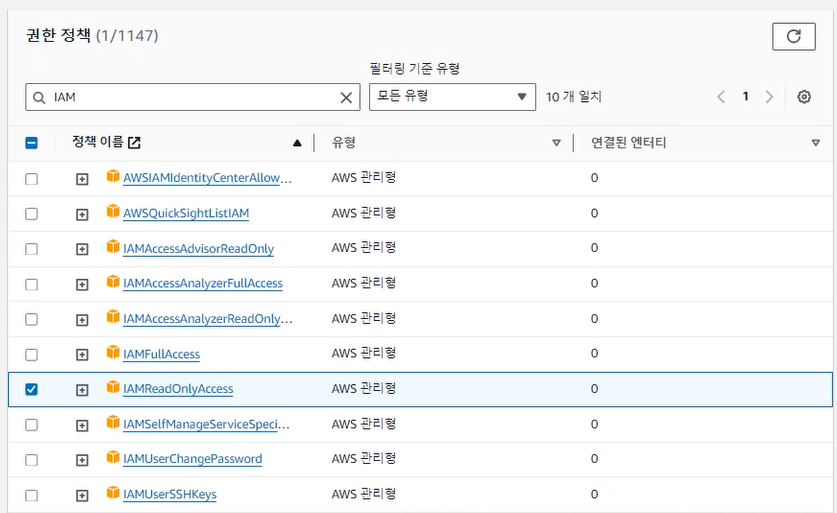Select page number 1

[x=745, y=97]
